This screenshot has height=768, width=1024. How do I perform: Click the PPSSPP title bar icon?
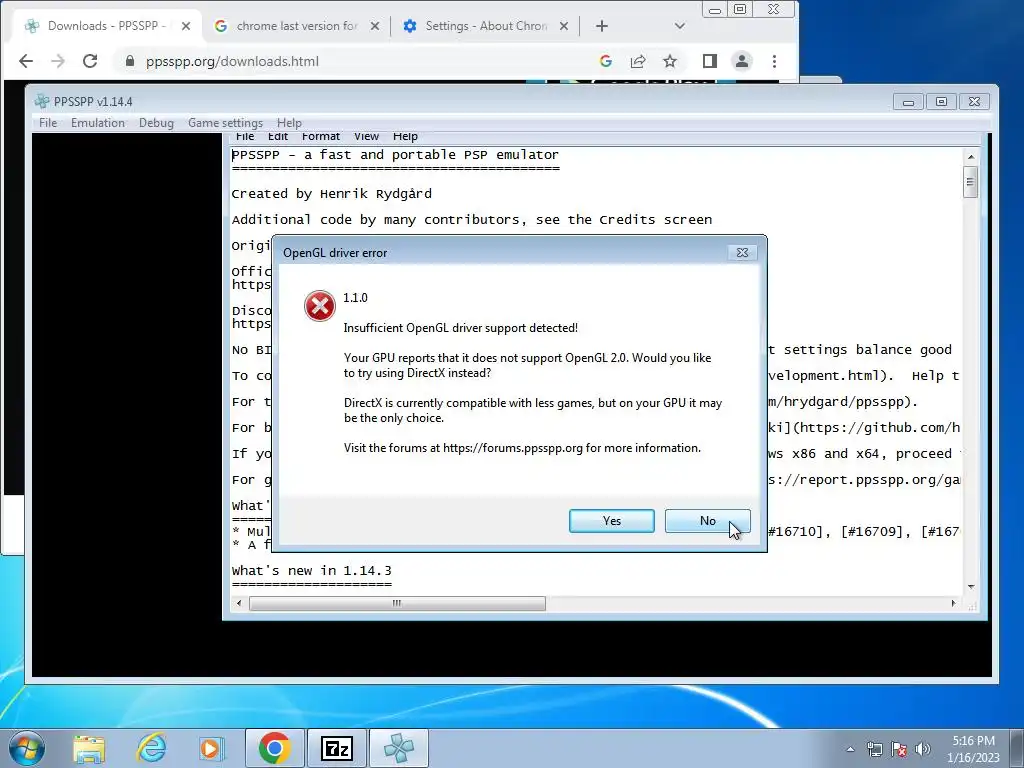point(42,101)
